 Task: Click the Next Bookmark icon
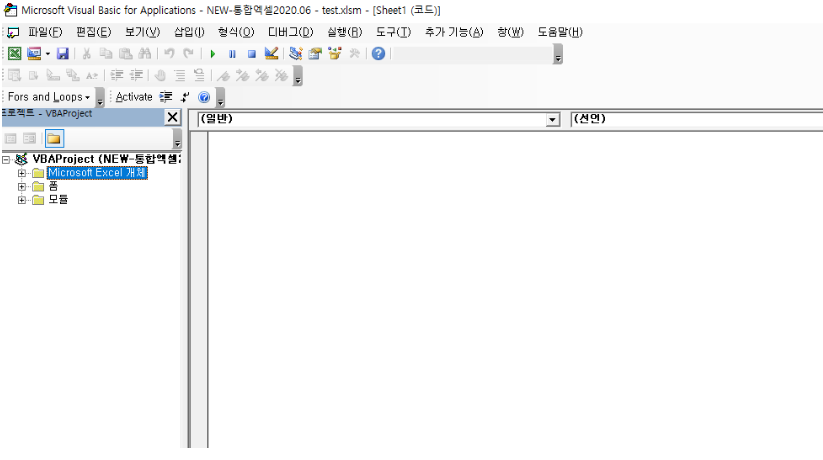tap(242, 76)
